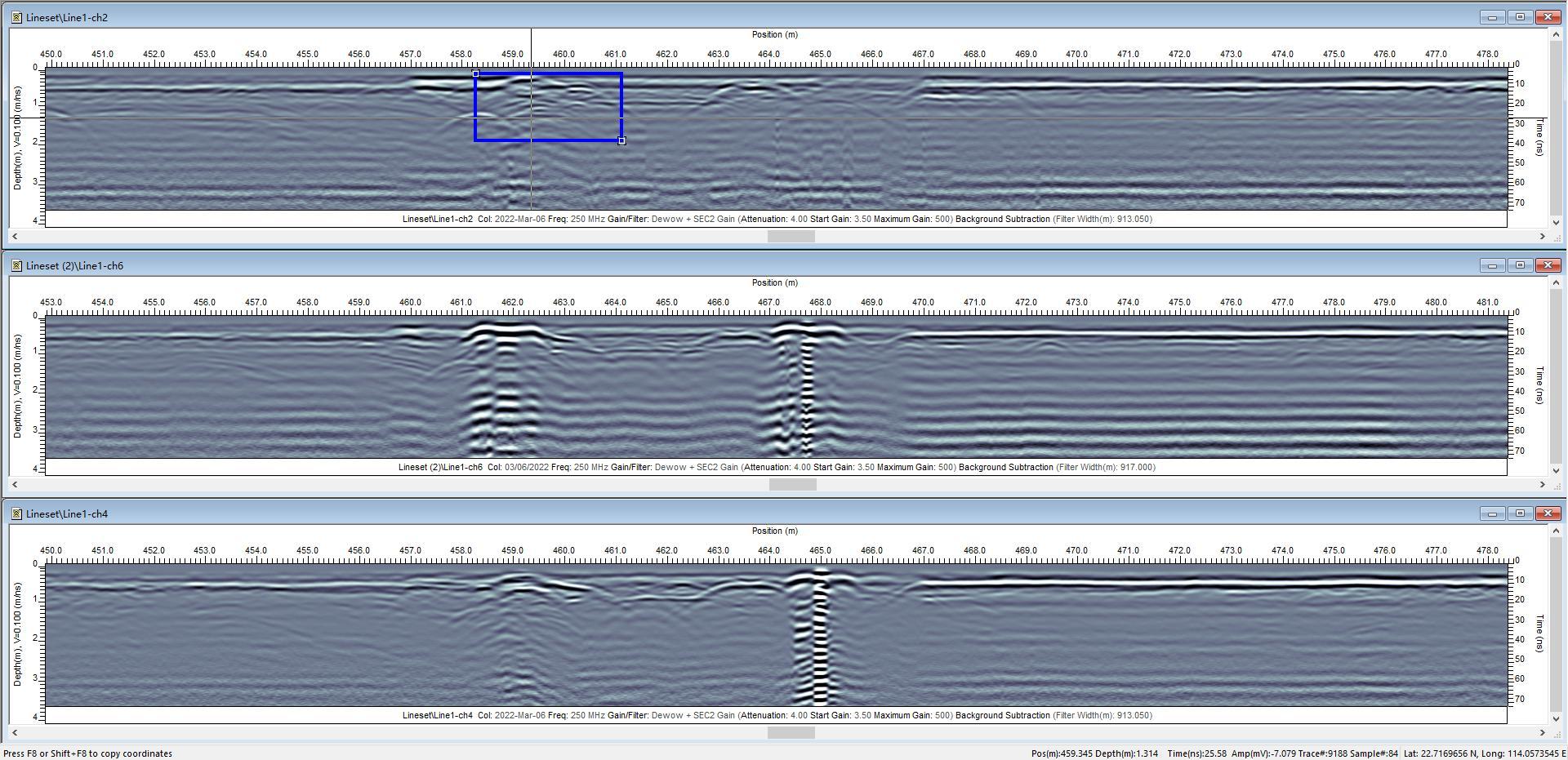
Task: Click the up scroll arrow in Line1-ch2 window
Action: point(1556,35)
